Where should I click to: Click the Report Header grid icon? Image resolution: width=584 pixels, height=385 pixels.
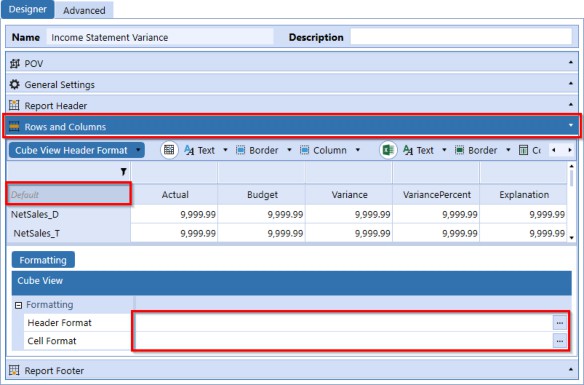(14, 105)
